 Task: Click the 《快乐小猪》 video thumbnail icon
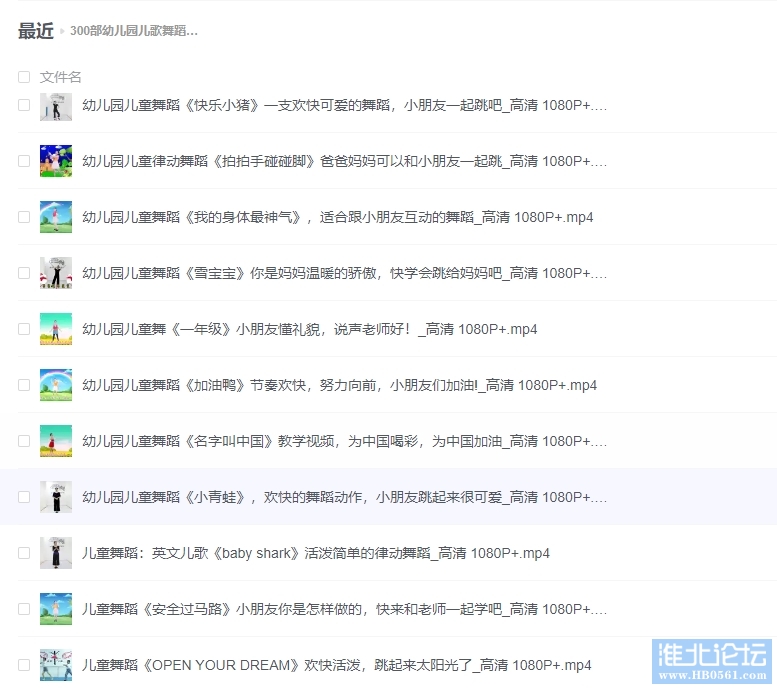[56, 106]
